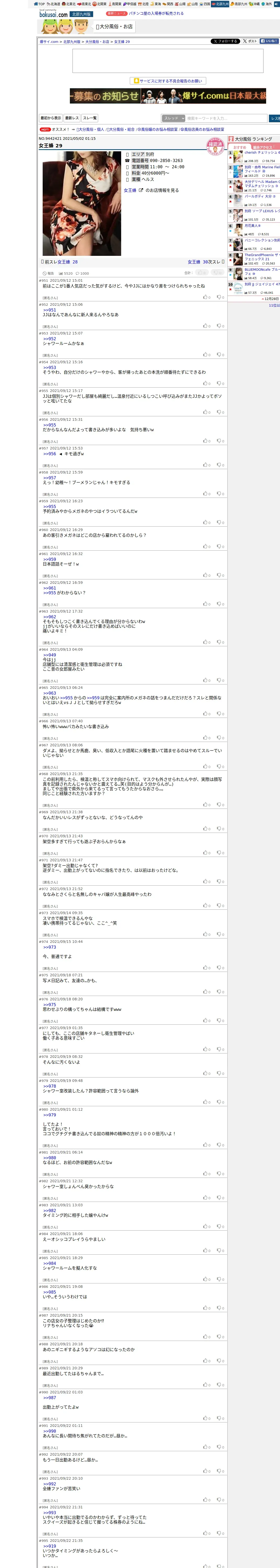Open the >>949 anchor in post #964

pos(49,655)
